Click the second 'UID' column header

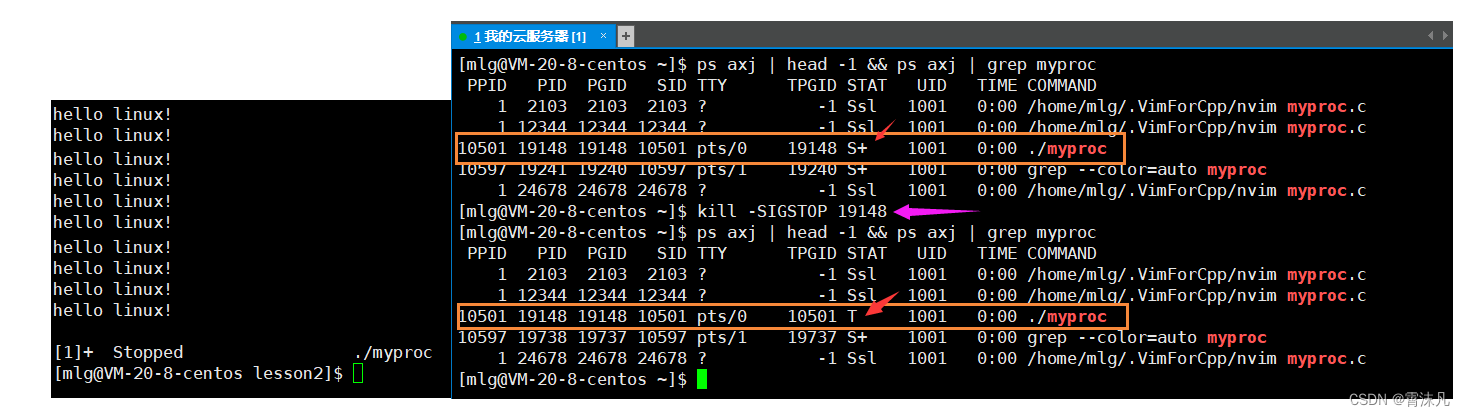tap(932, 253)
